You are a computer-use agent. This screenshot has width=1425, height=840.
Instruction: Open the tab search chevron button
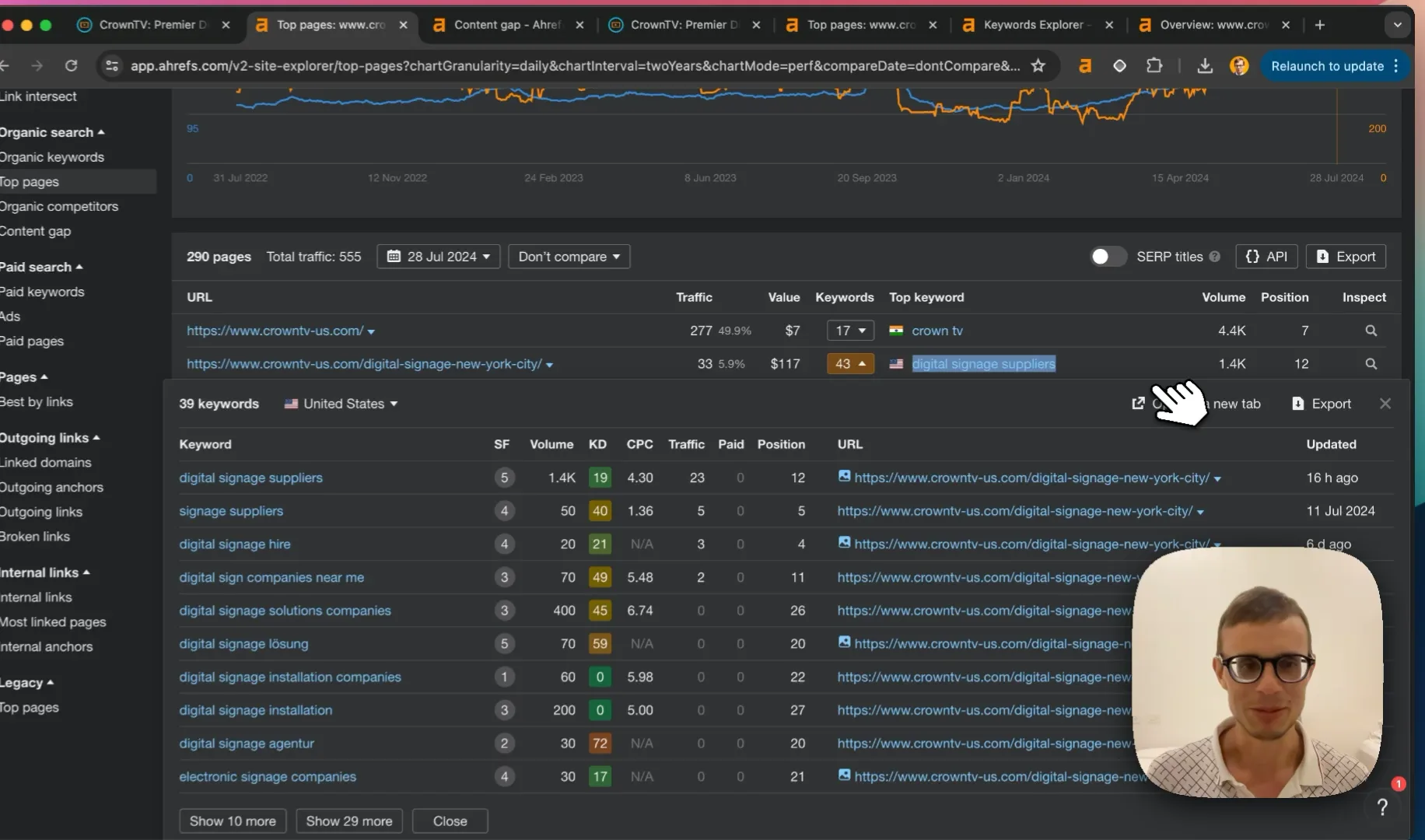pyautogui.click(x=1397, y=25)
